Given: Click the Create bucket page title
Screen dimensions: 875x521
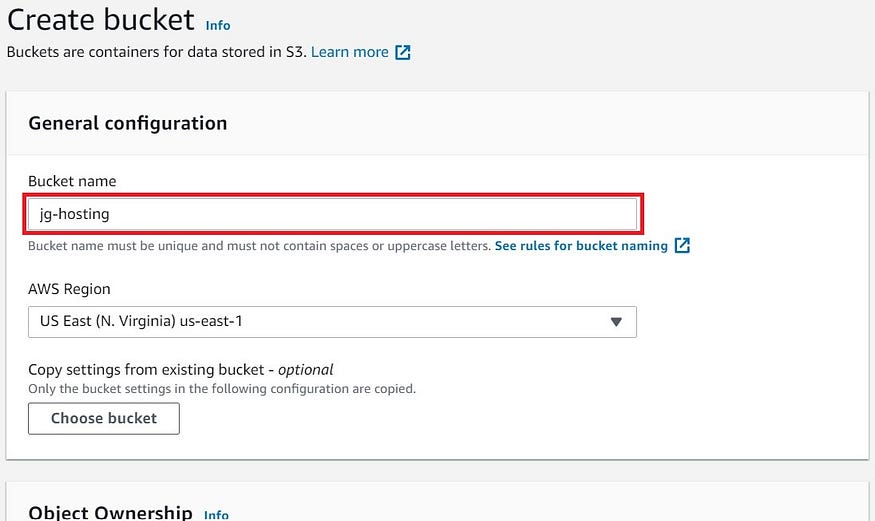Looking at the screenshot, I should click(101, 20).
